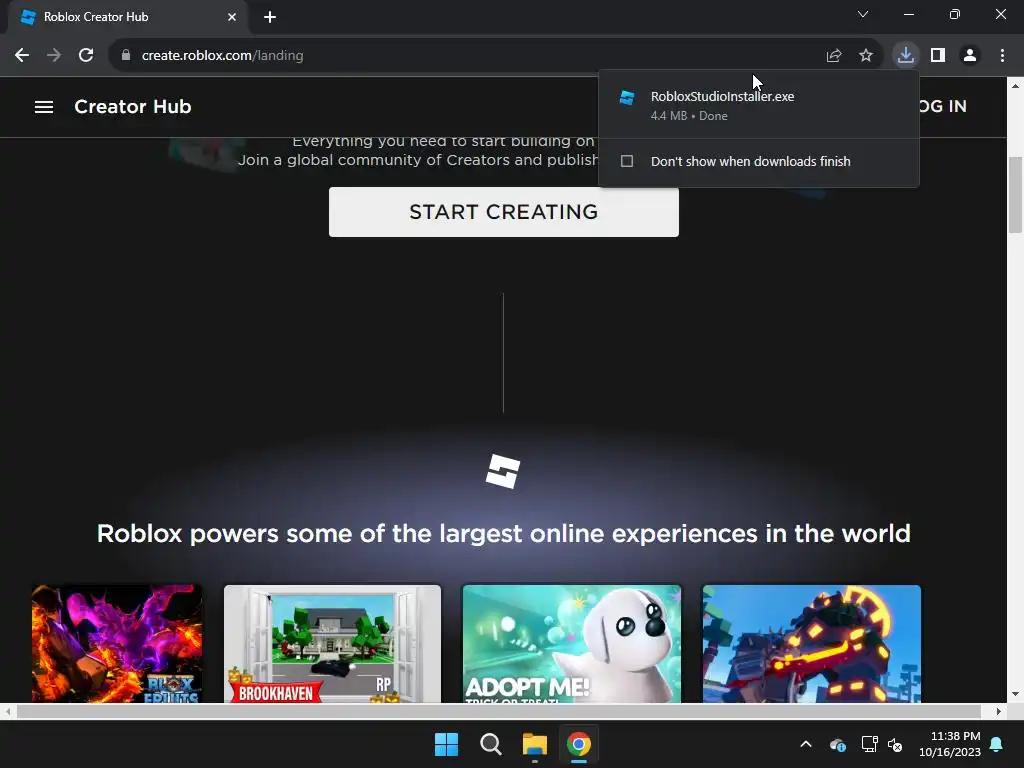Click the browser forward arrow
This screenshot has height=768, width=1024.
click(x=54, y=56)
